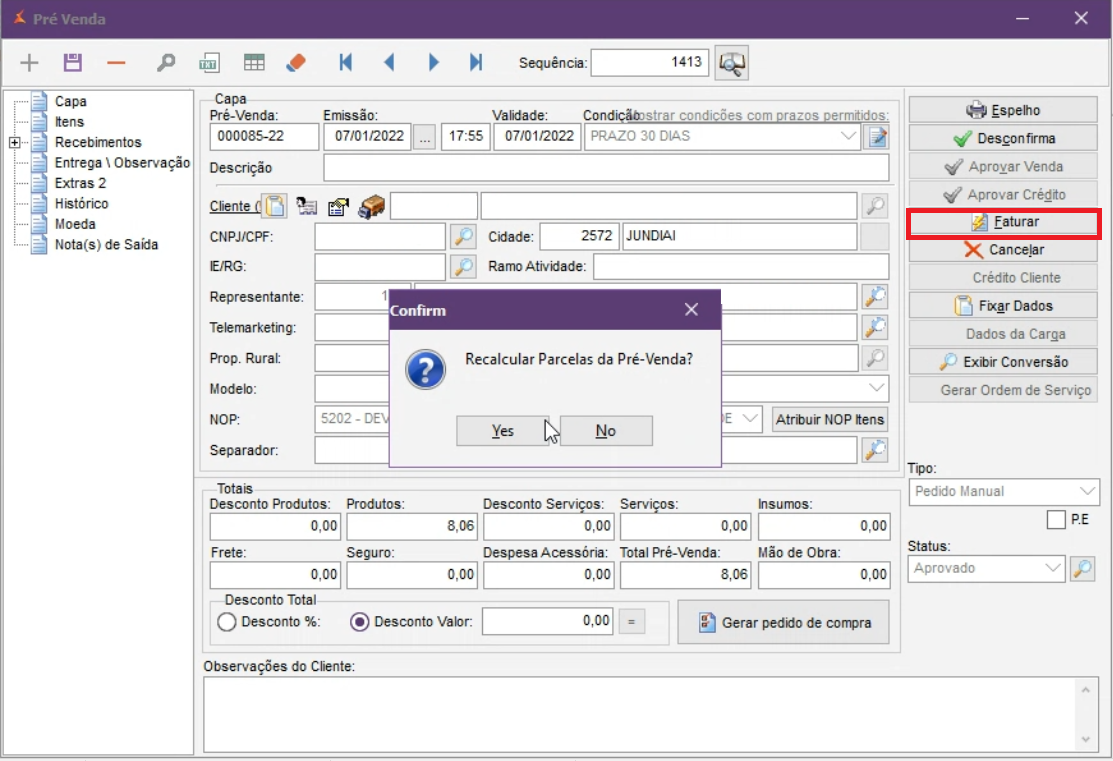Click the eraser clear icon in toolbar
This screenshot has width=1113, height=761.
click(296, 63)
